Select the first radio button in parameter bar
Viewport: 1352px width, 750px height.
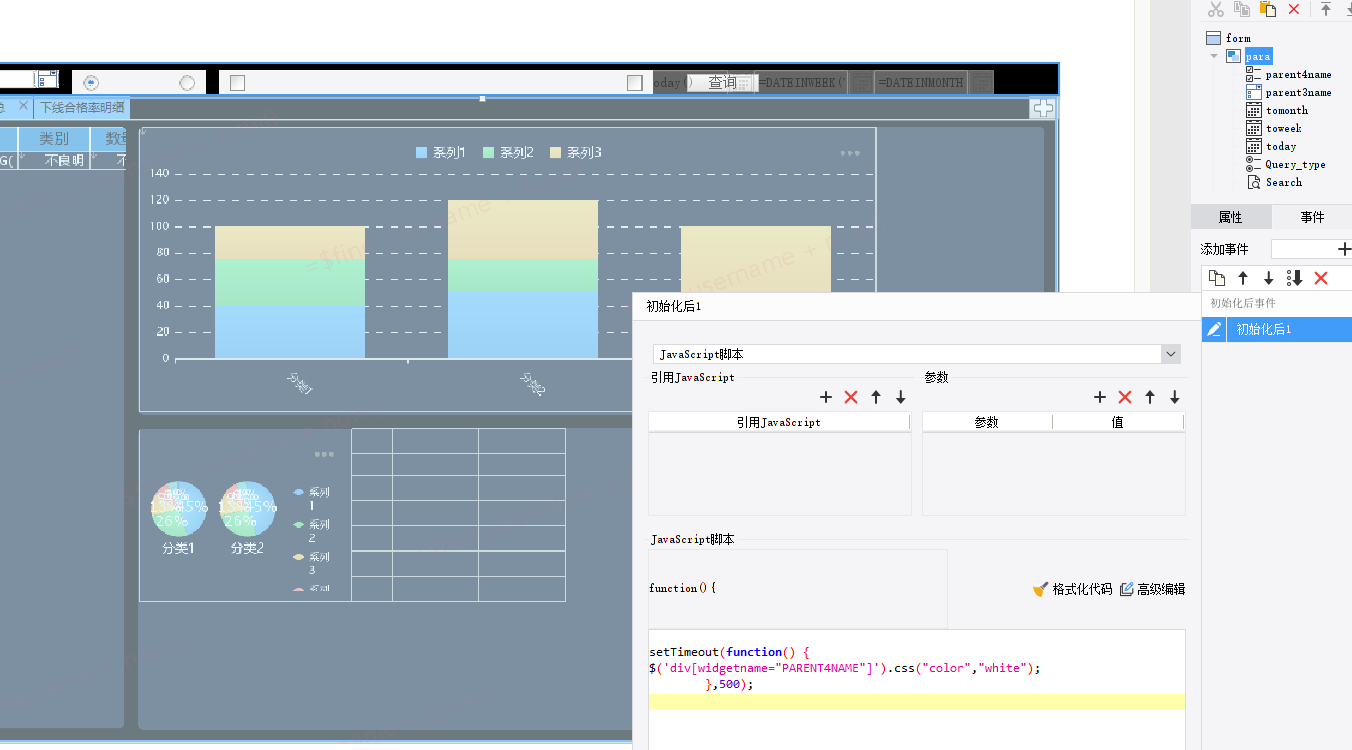pos(91,83)
